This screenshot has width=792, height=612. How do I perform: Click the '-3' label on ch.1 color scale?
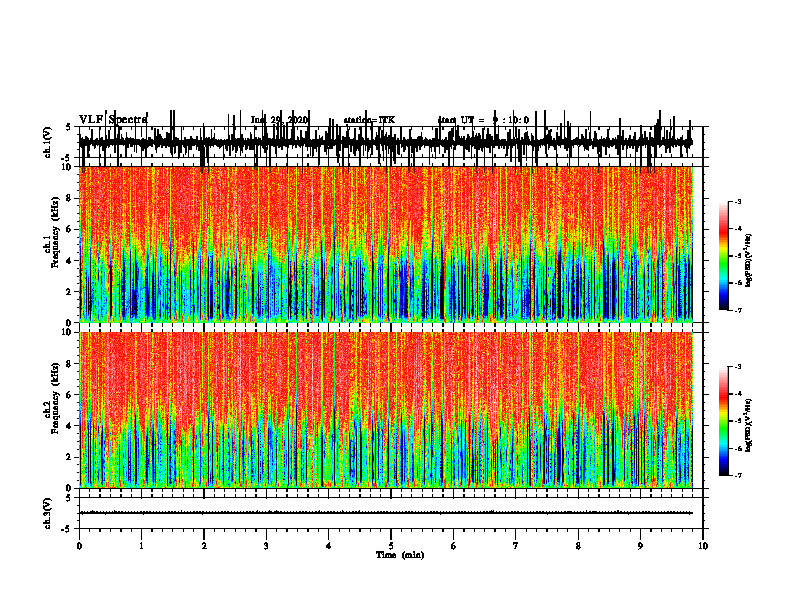(x=738, y=201)
